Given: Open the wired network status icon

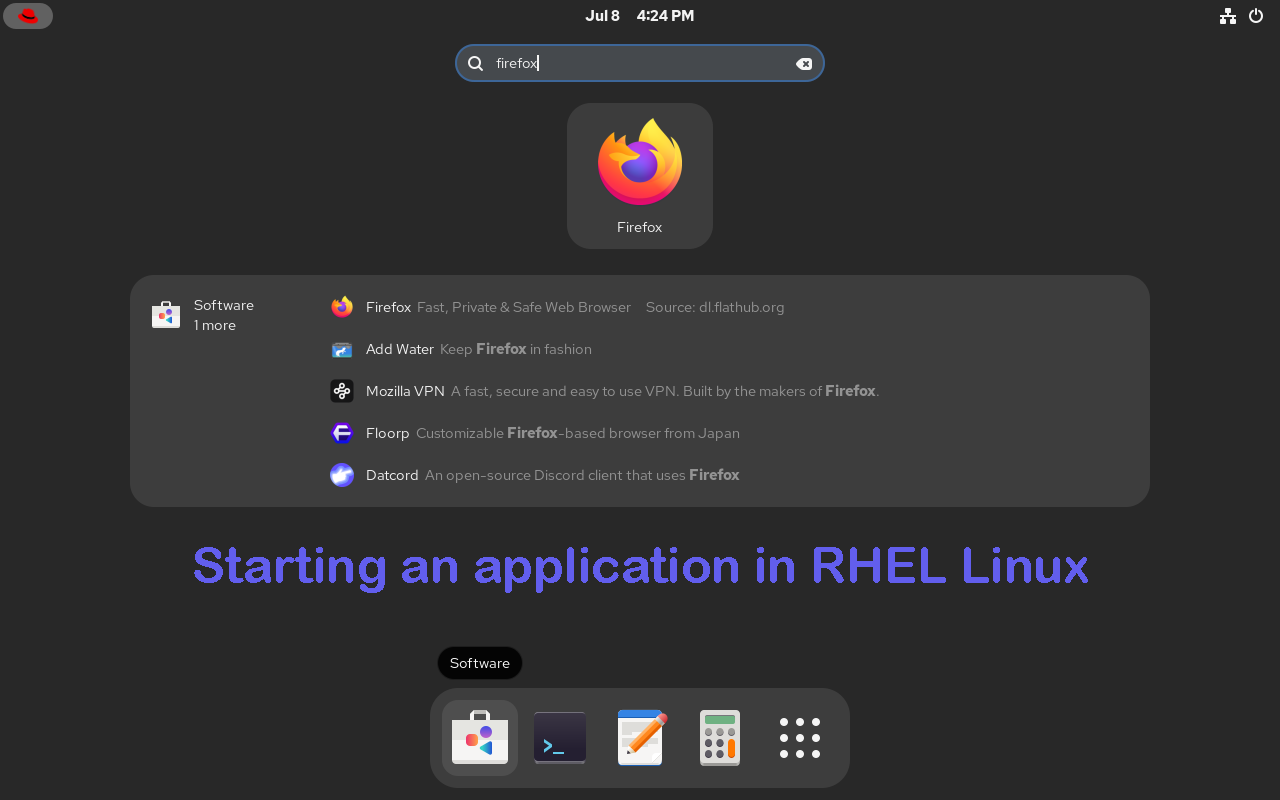Looking at the screenshot, I should [1228, 16].
